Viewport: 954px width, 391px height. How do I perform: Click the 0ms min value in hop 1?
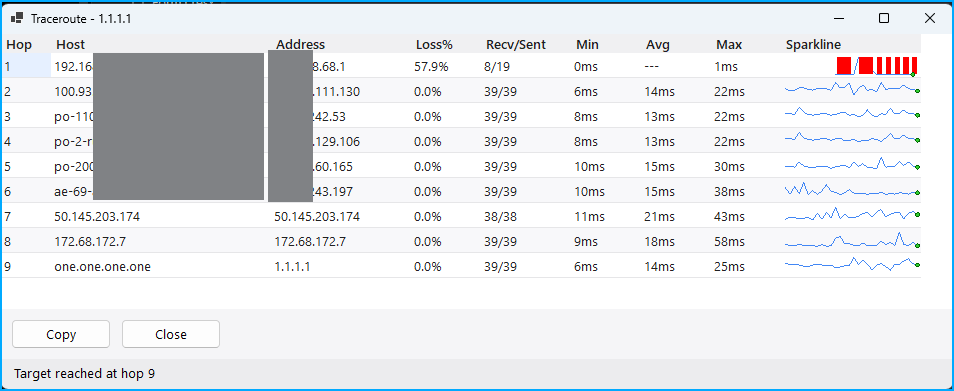pos(586,66)
